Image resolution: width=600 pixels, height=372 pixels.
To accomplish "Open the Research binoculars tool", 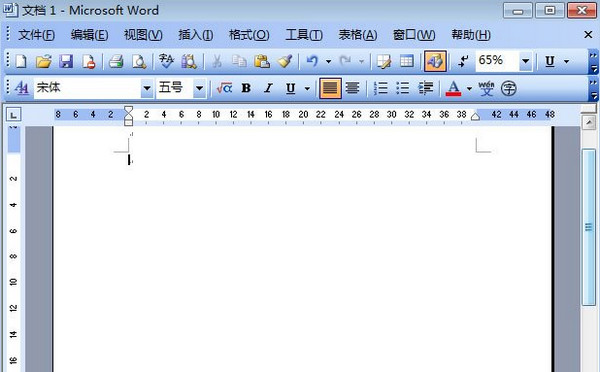I will point(189,61).
